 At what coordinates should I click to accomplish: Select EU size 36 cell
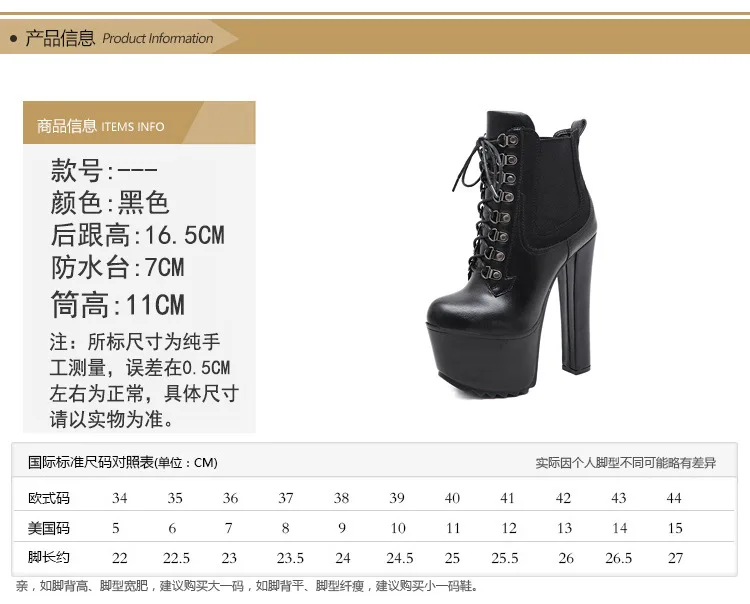[x=230, y=498]
